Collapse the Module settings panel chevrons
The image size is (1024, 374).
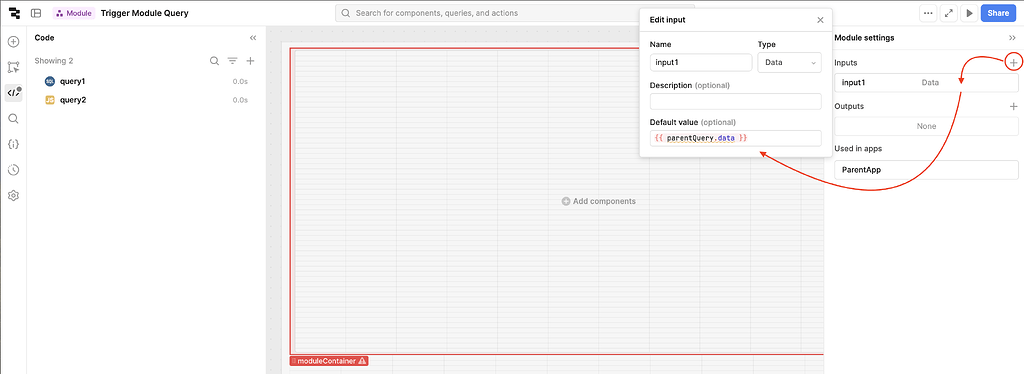[x=1012, y=38]
